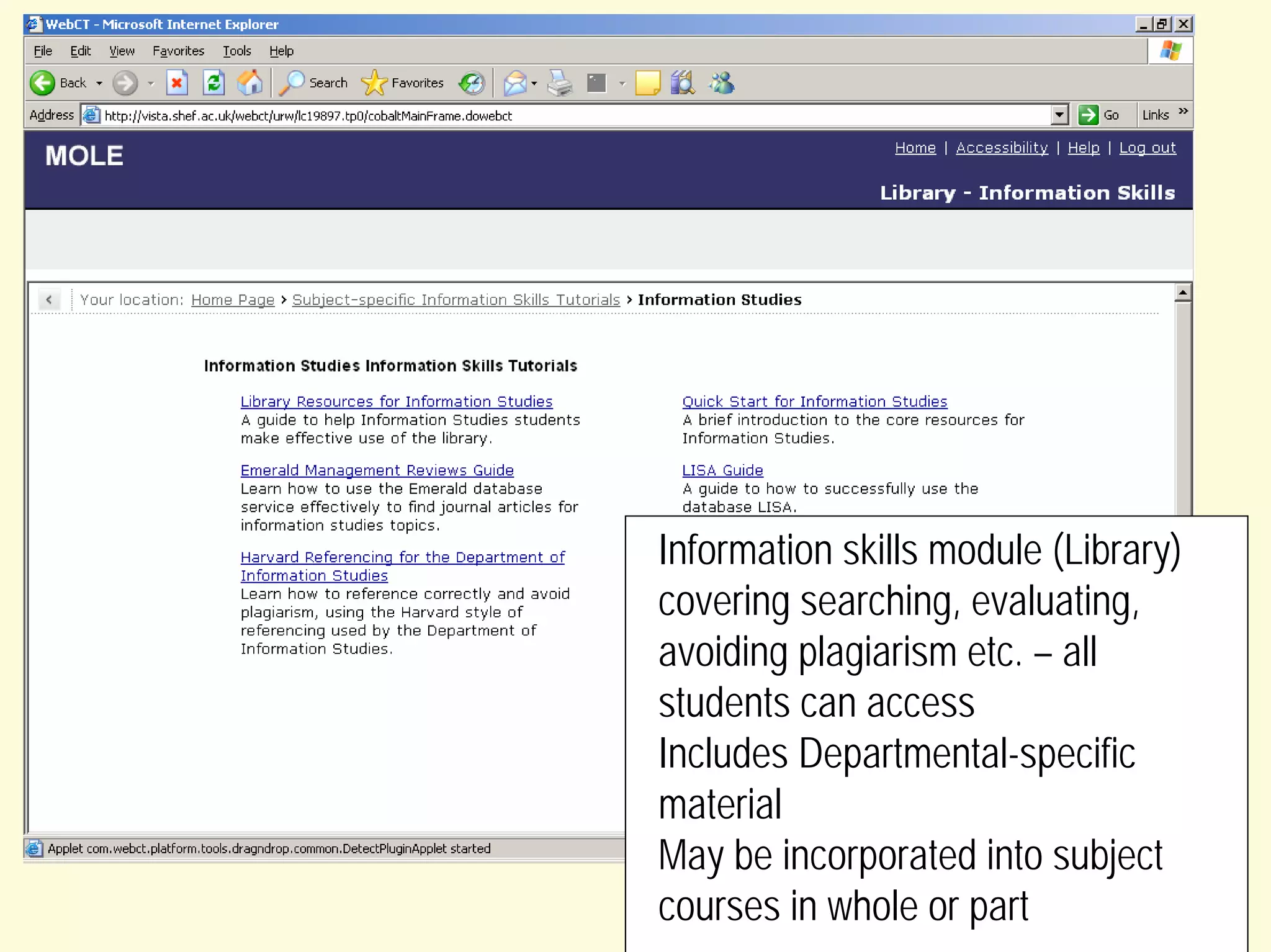This screenshot has height=952, width=1271.
Task: Click the Windows flag logo
Action: 1170,51
